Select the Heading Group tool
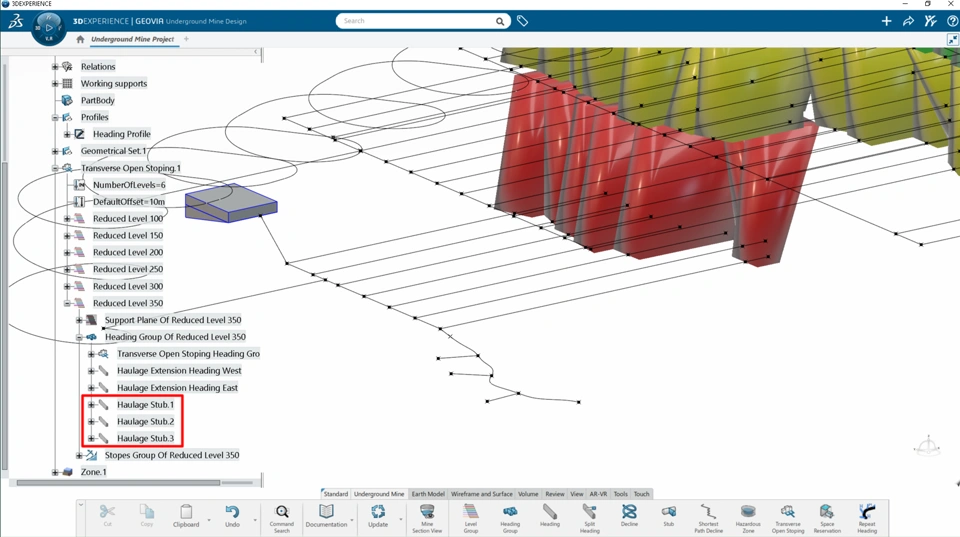This screenshot has height=537, width=960. (x=510, y=519)
